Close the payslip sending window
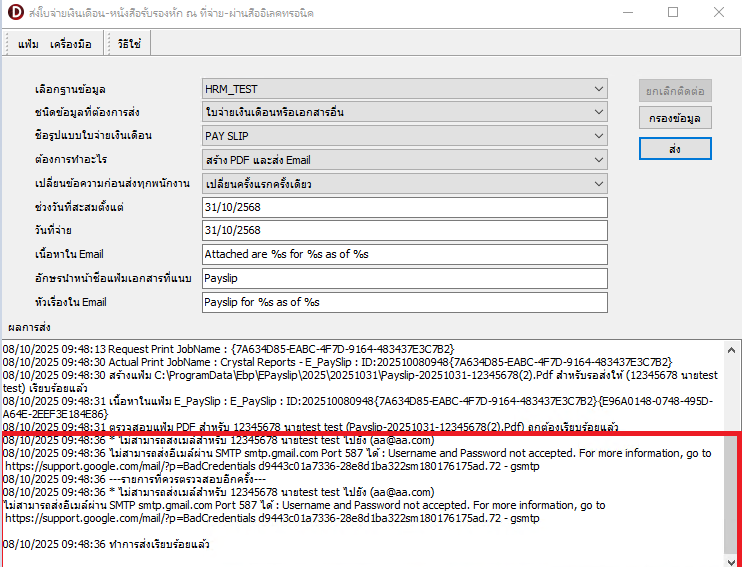Viewport: 742px width, 567px height. tap(719, 13)
